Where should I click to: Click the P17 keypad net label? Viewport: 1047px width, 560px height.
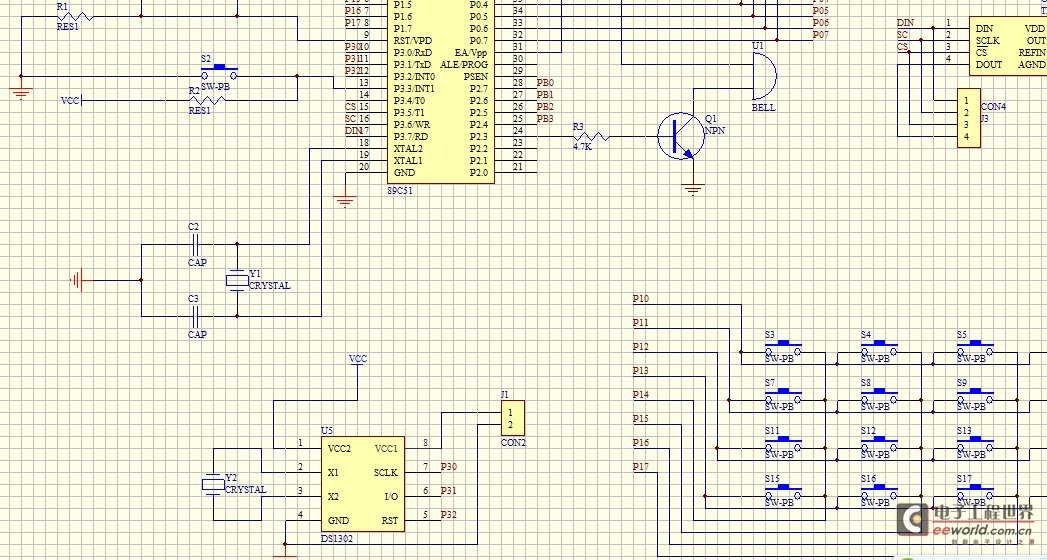(x=640, y=467)
